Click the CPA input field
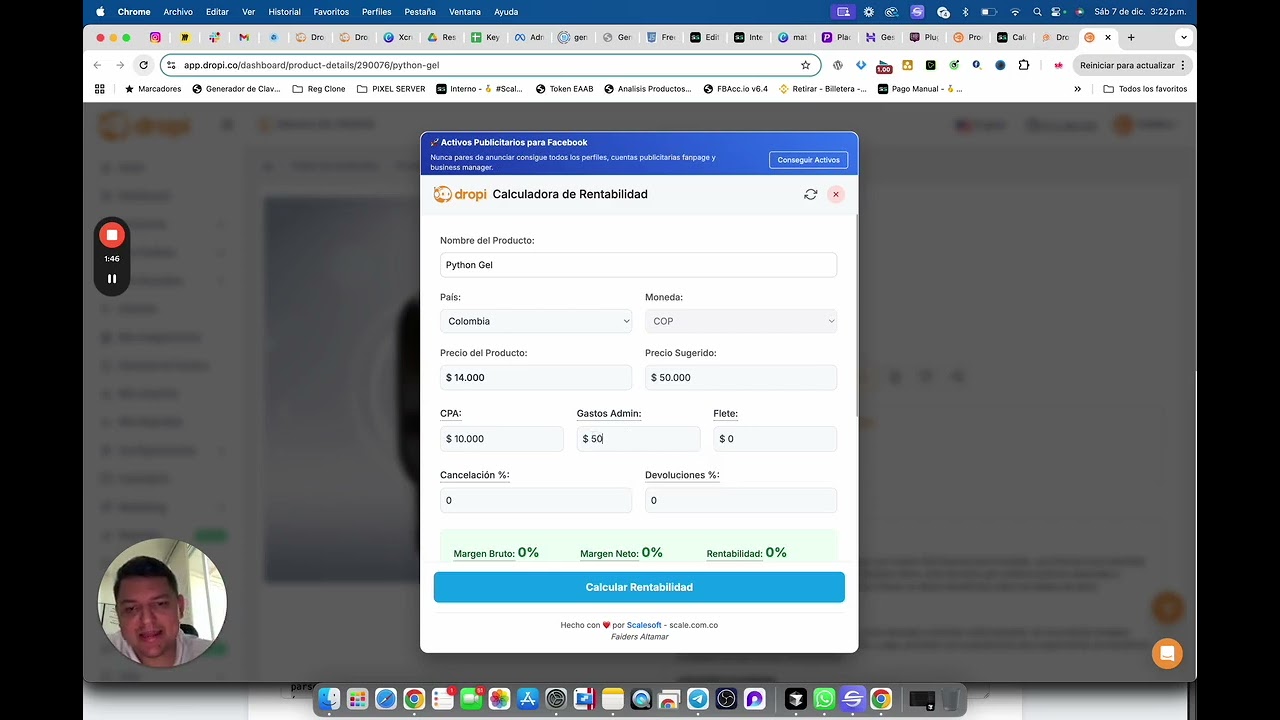The width and height of the screenshot is (1280, 720). pyautogui.click(x=502, y=438)
